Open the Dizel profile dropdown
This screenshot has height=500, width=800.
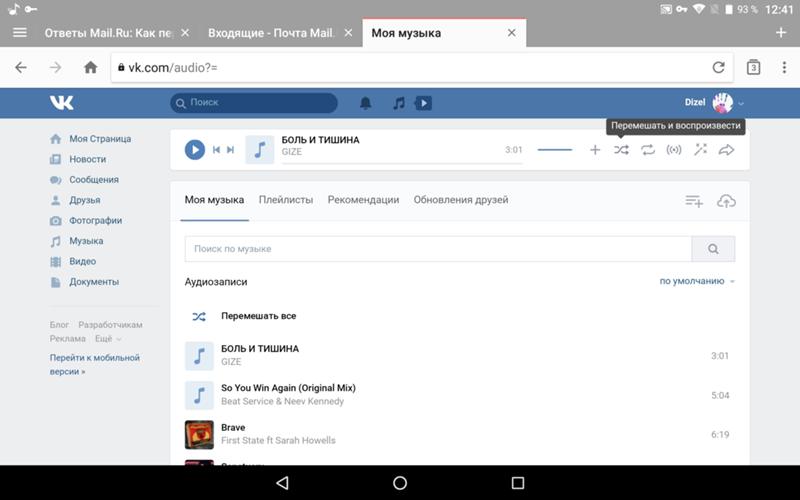coord(714,103)
